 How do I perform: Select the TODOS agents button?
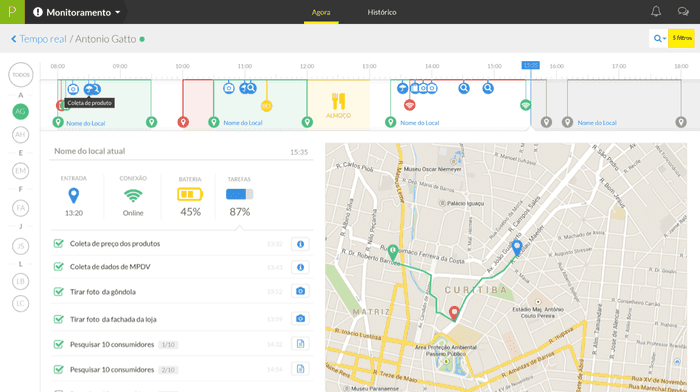point(21,75)
